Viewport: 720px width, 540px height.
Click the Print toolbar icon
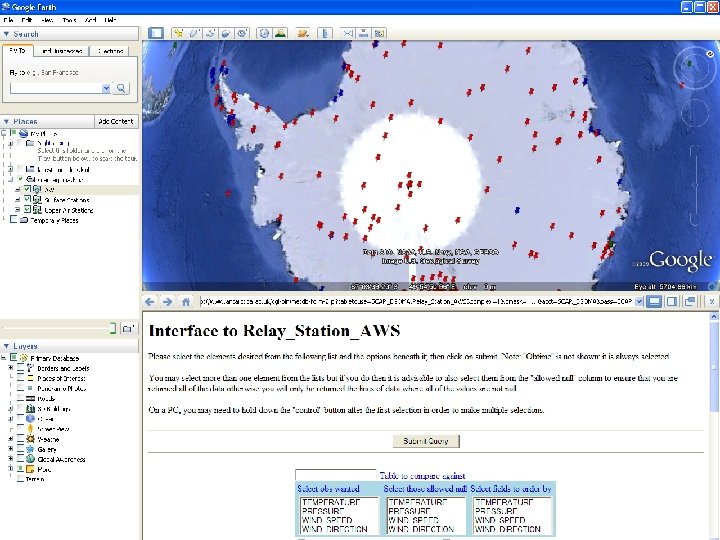click(x=364, y=33)
